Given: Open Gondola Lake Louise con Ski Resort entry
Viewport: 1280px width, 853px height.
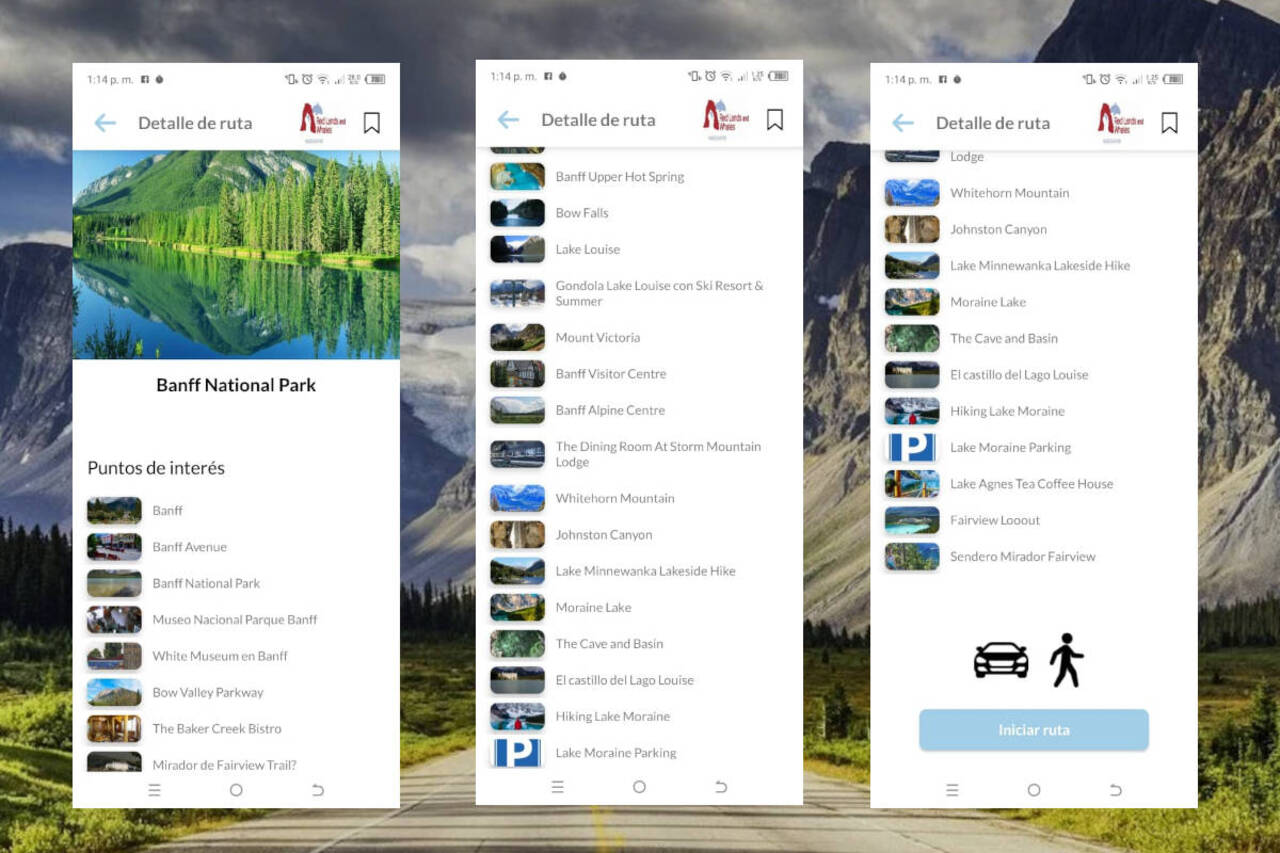Looking at the screenshot, I should point(659,293).
